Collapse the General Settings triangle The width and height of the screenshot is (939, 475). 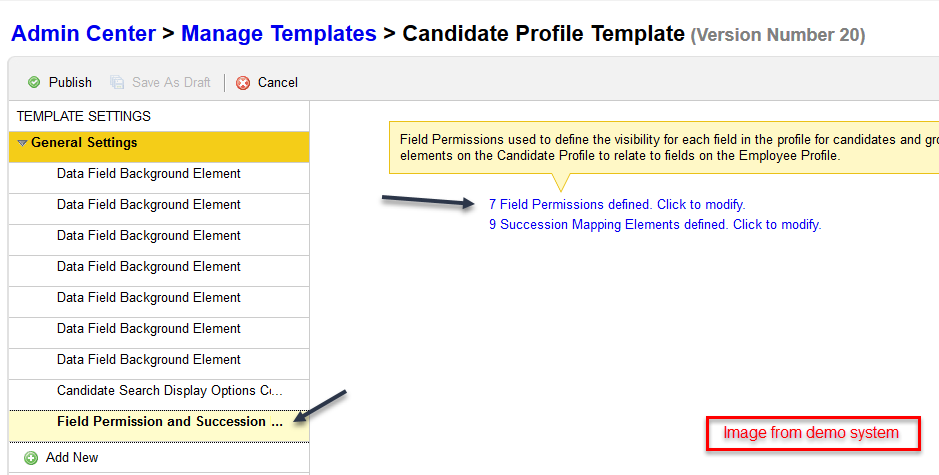[22, 143]
